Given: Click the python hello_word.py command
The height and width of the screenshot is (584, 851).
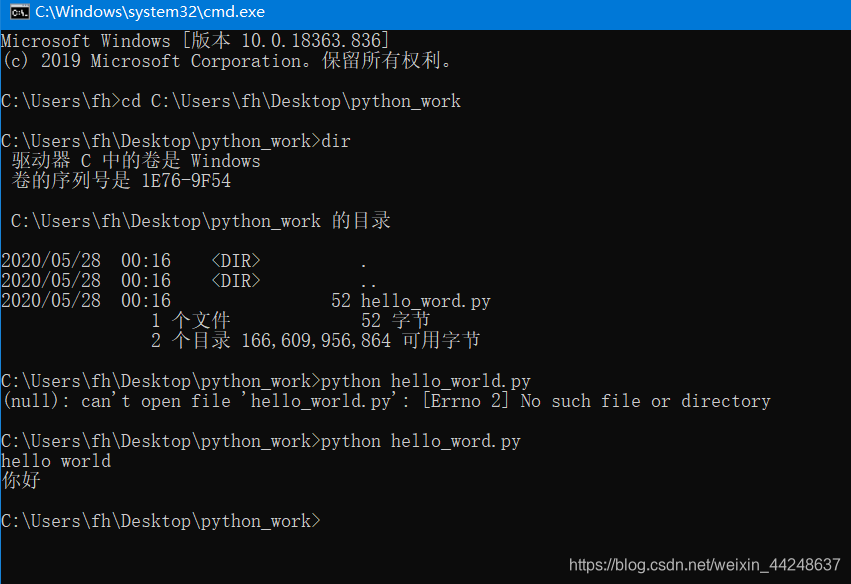Looking at the screenshot, I should point(421,441).
